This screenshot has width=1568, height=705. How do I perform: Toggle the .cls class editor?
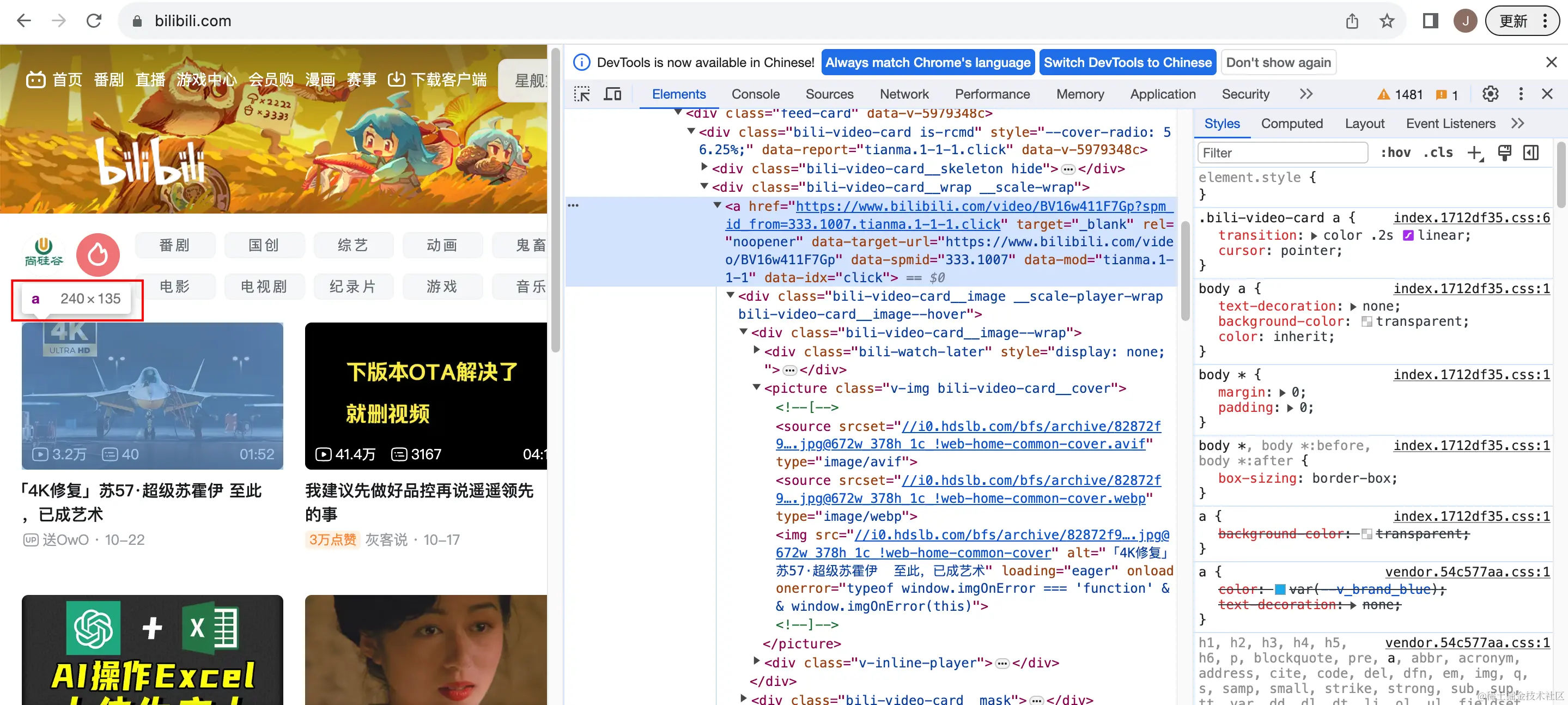click(x=1438, y=153)
